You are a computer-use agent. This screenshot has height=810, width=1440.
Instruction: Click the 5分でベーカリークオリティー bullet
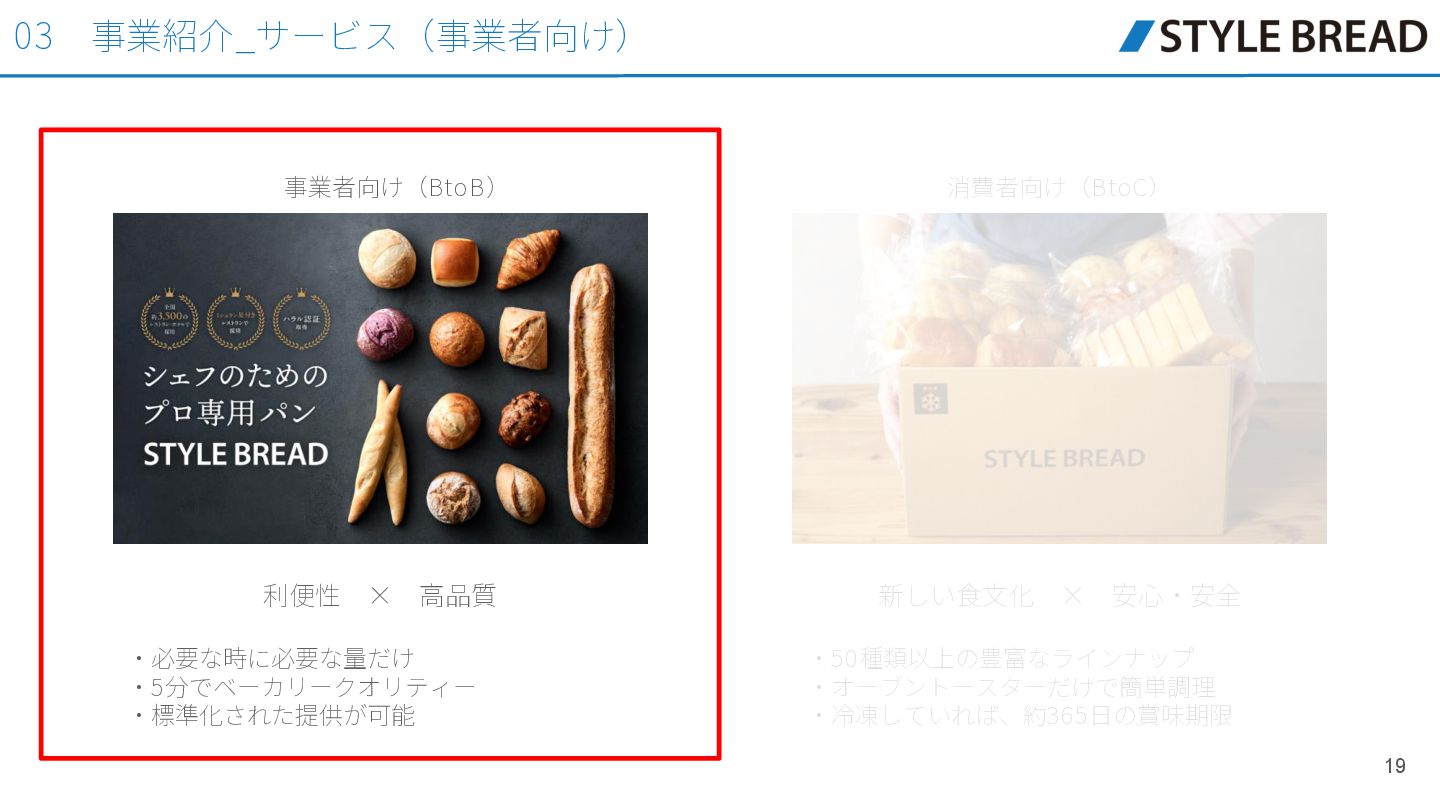point(303,687)
